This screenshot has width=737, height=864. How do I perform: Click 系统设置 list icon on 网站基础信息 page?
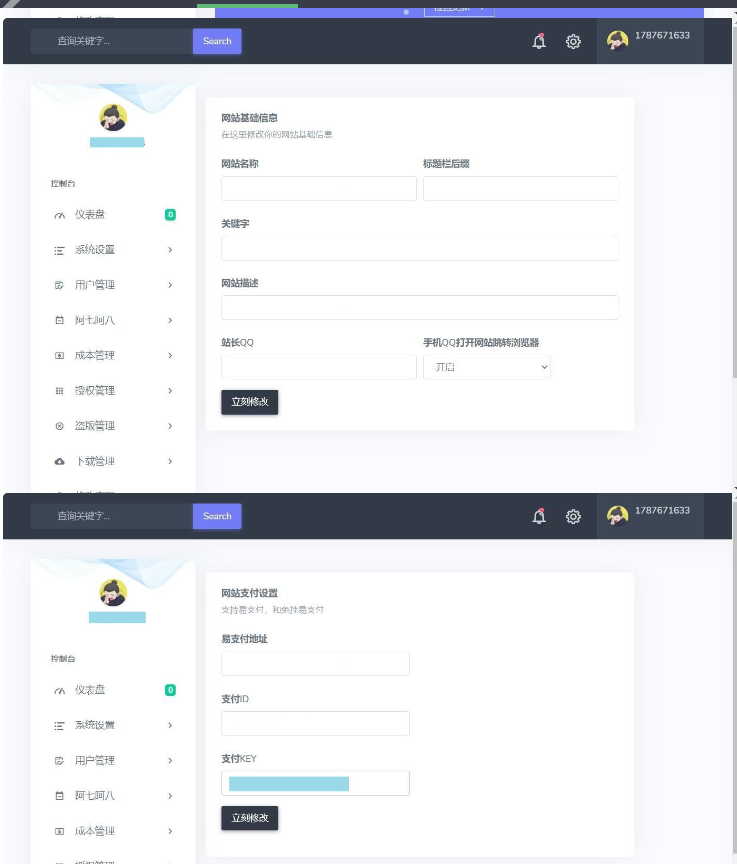coord(59,251)
